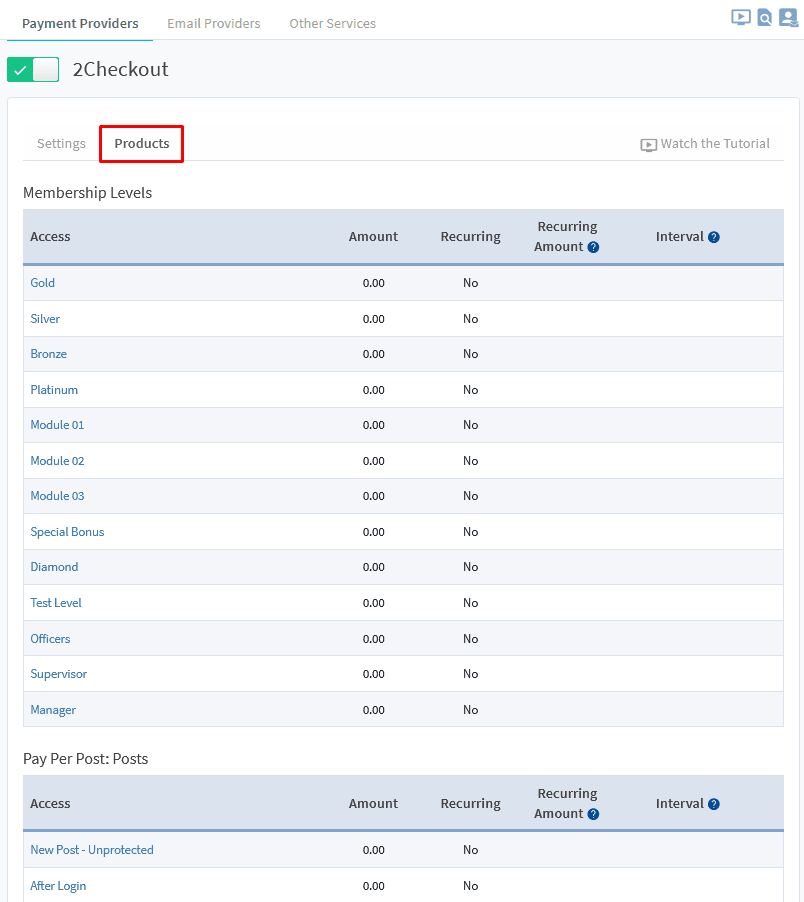The width and height of the screenshot is (804, 902).
Task: Click the 0.00 amount in Silver row
Action: click(x=374, y=319)
